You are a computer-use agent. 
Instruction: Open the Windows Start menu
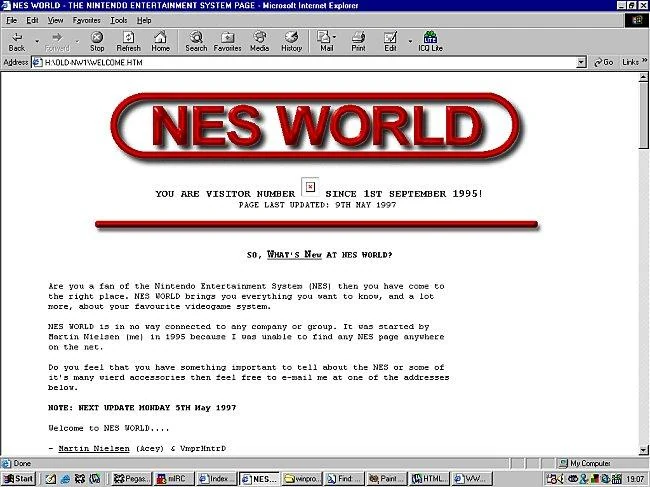pos(18,479)
